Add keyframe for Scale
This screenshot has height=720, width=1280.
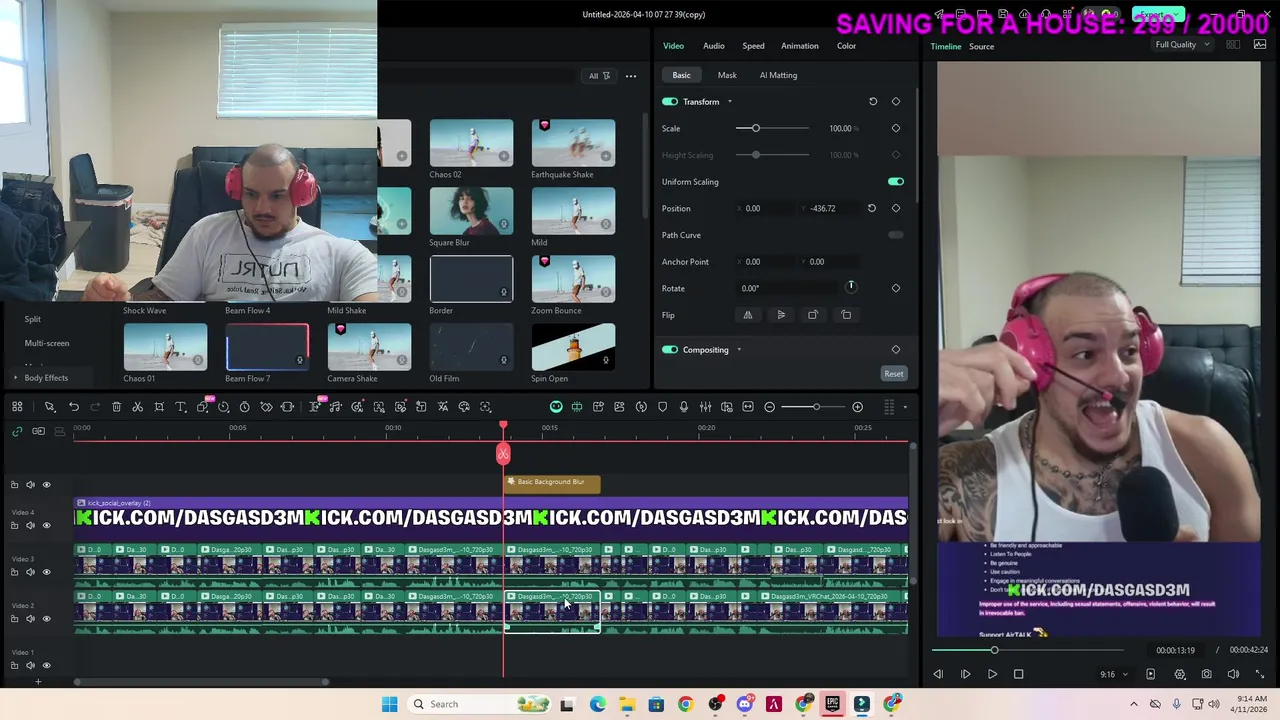tap(896, 128)
